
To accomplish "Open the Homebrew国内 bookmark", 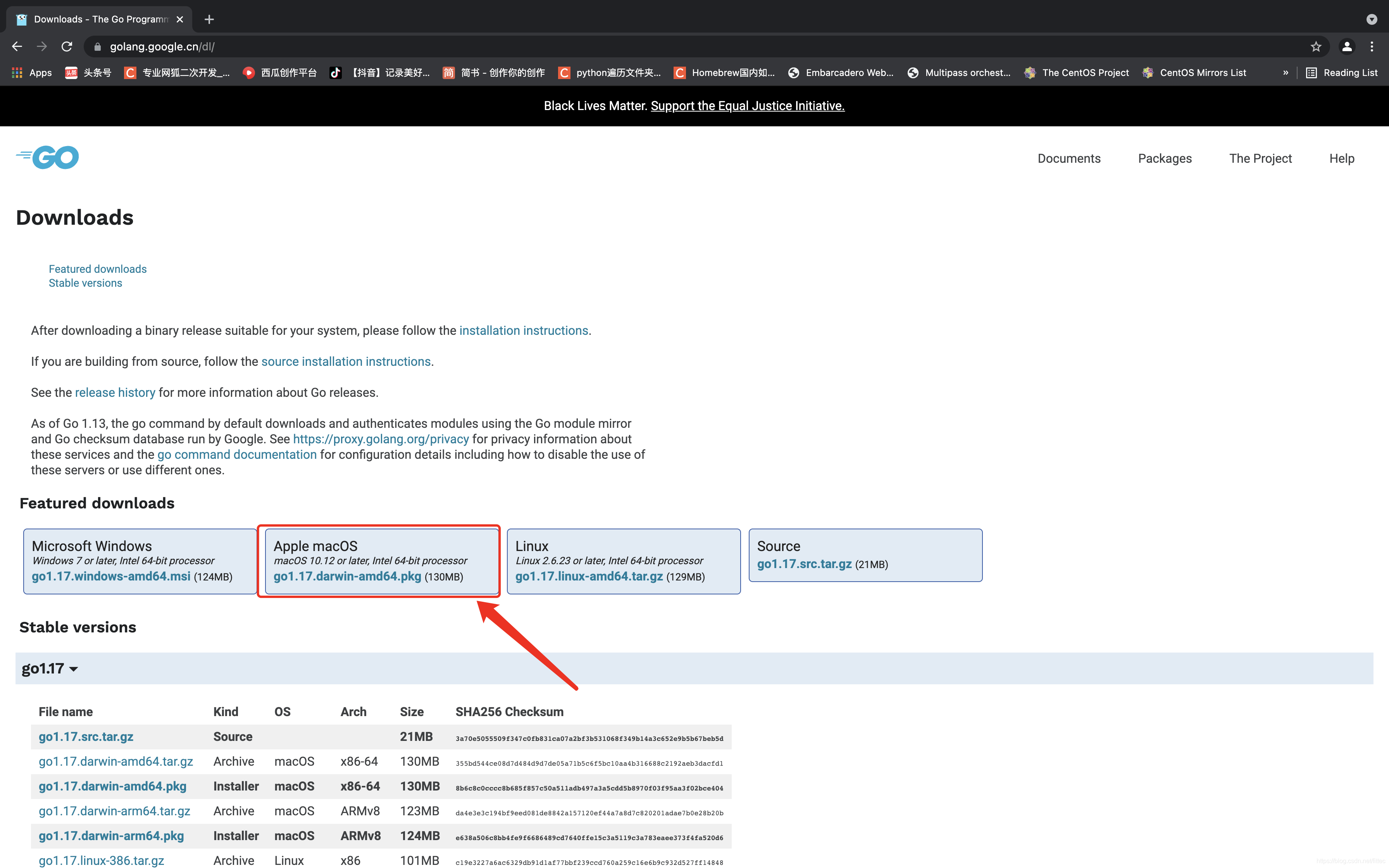I will tap(724, 72).
